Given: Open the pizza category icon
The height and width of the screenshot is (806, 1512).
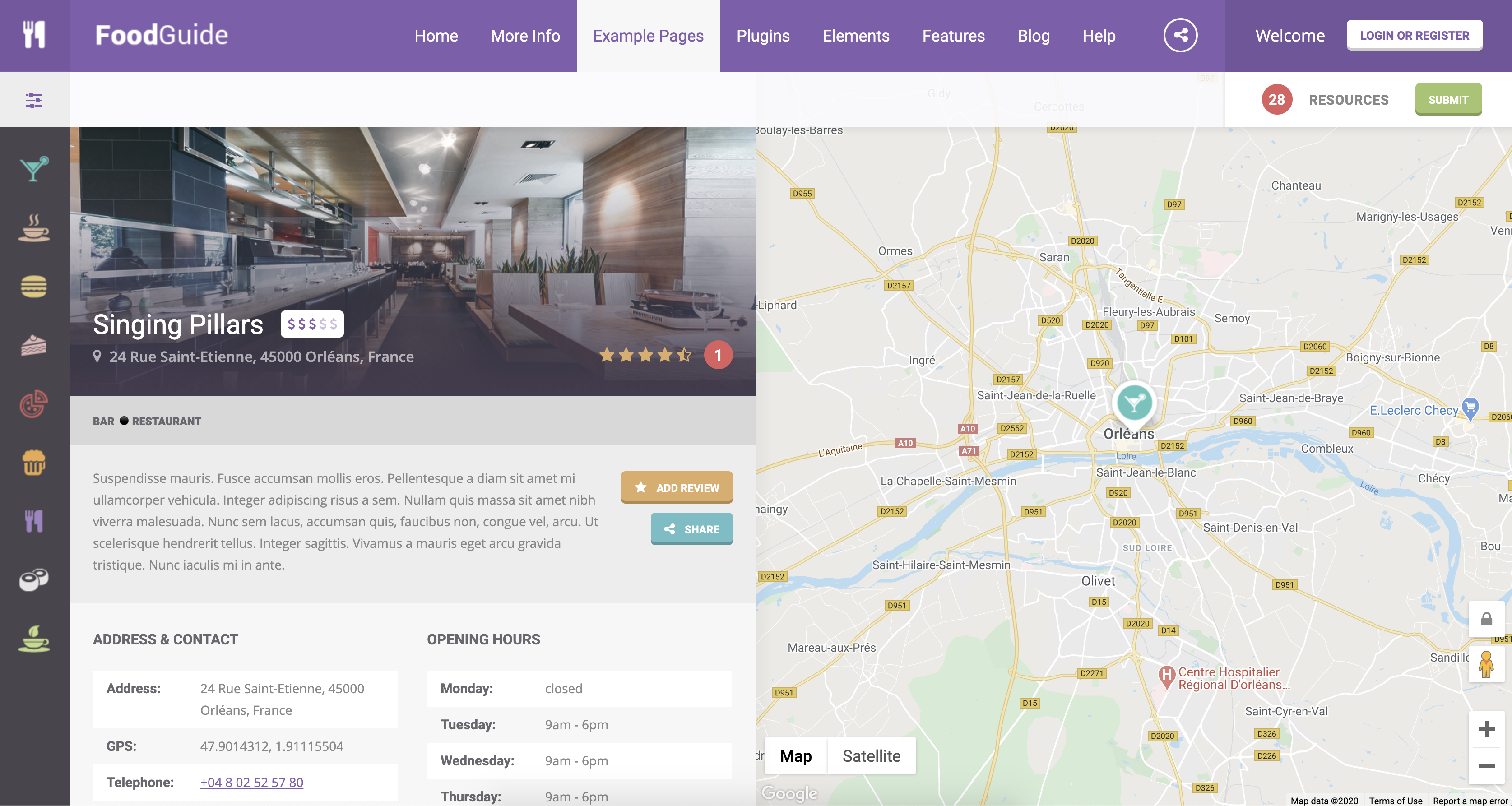Looking at the screenshot, I should (x=34, y=404).
